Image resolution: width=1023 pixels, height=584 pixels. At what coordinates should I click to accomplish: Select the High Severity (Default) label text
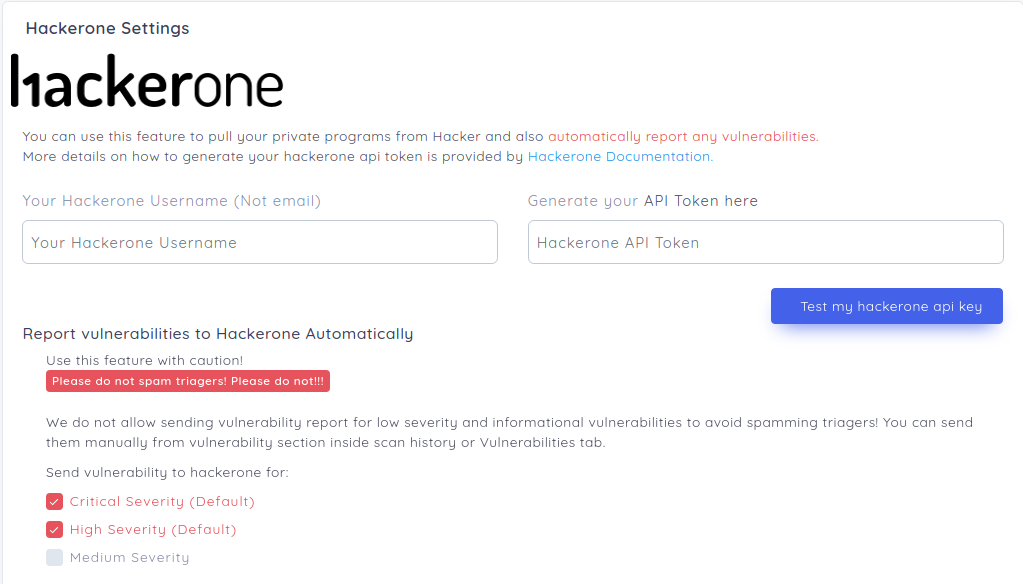153,530
